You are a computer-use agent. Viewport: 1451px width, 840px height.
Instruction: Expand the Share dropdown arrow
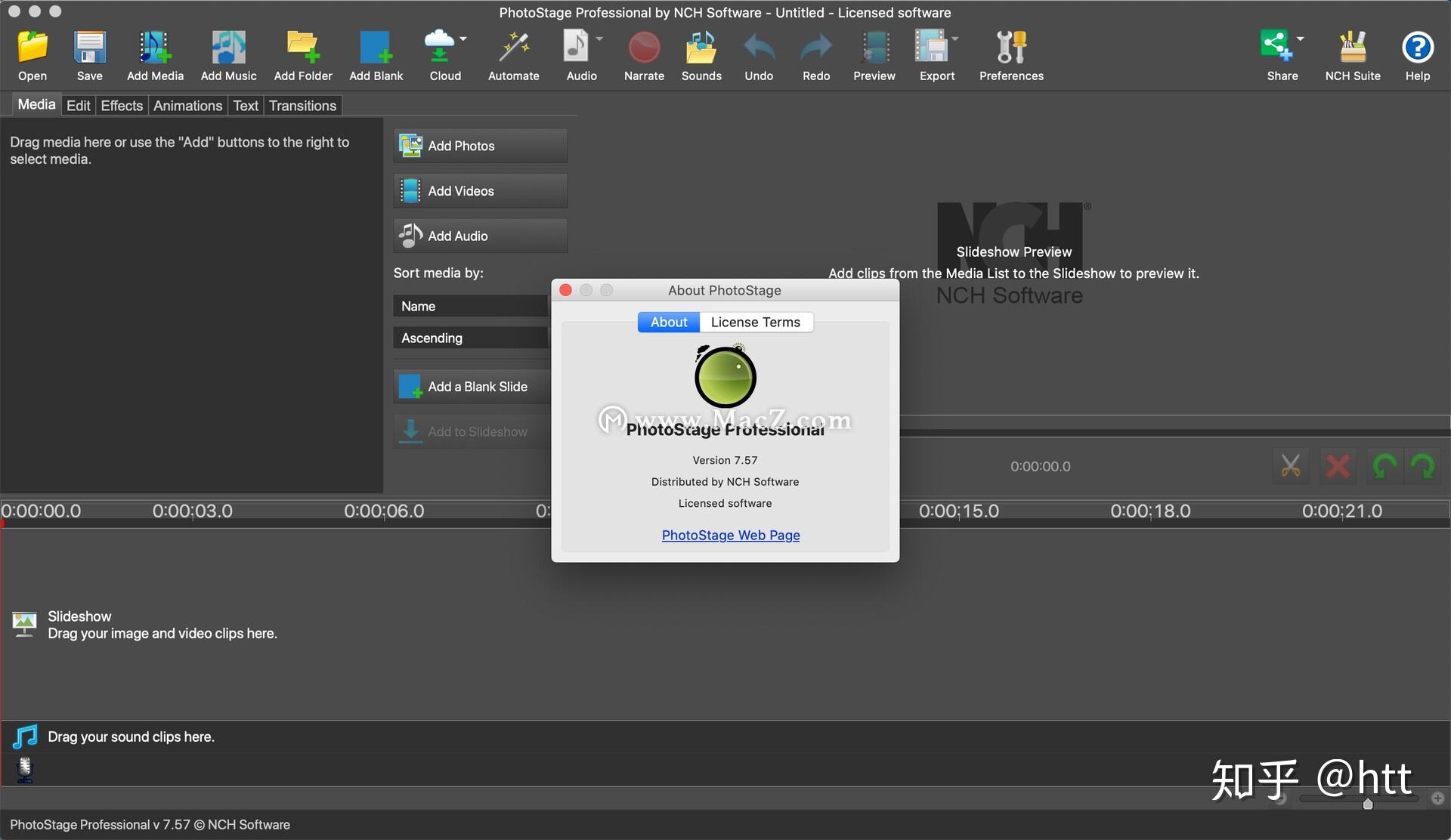tap(1300, 39)
